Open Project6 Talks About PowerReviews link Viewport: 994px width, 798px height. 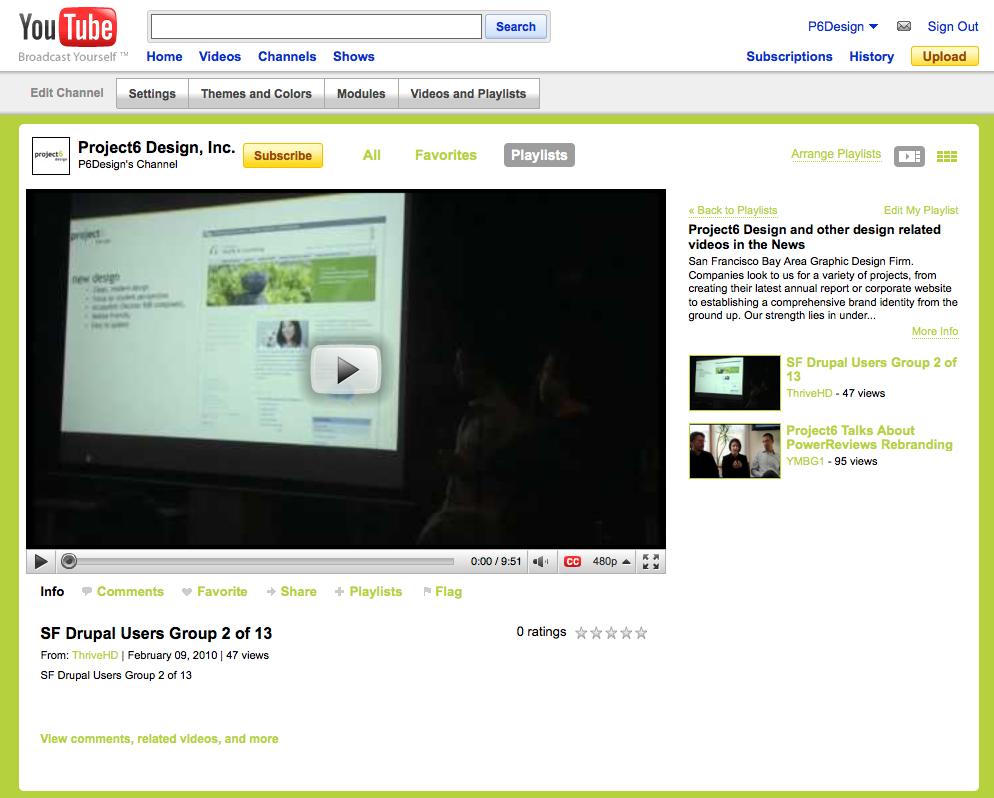(x=869, y=437)
